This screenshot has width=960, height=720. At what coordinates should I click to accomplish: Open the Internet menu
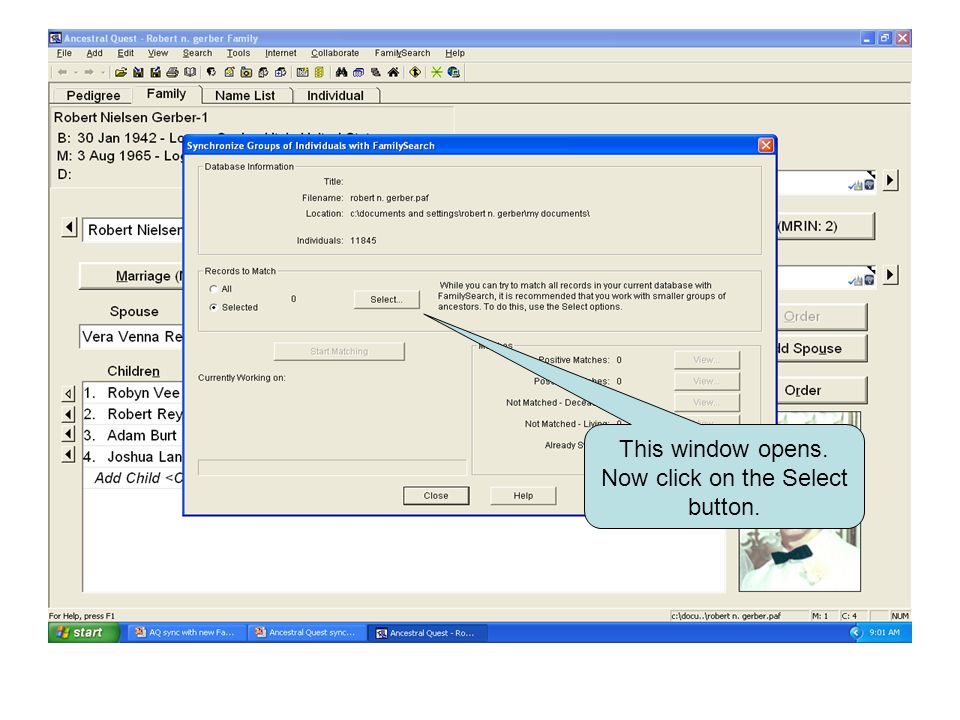[280, 53]
